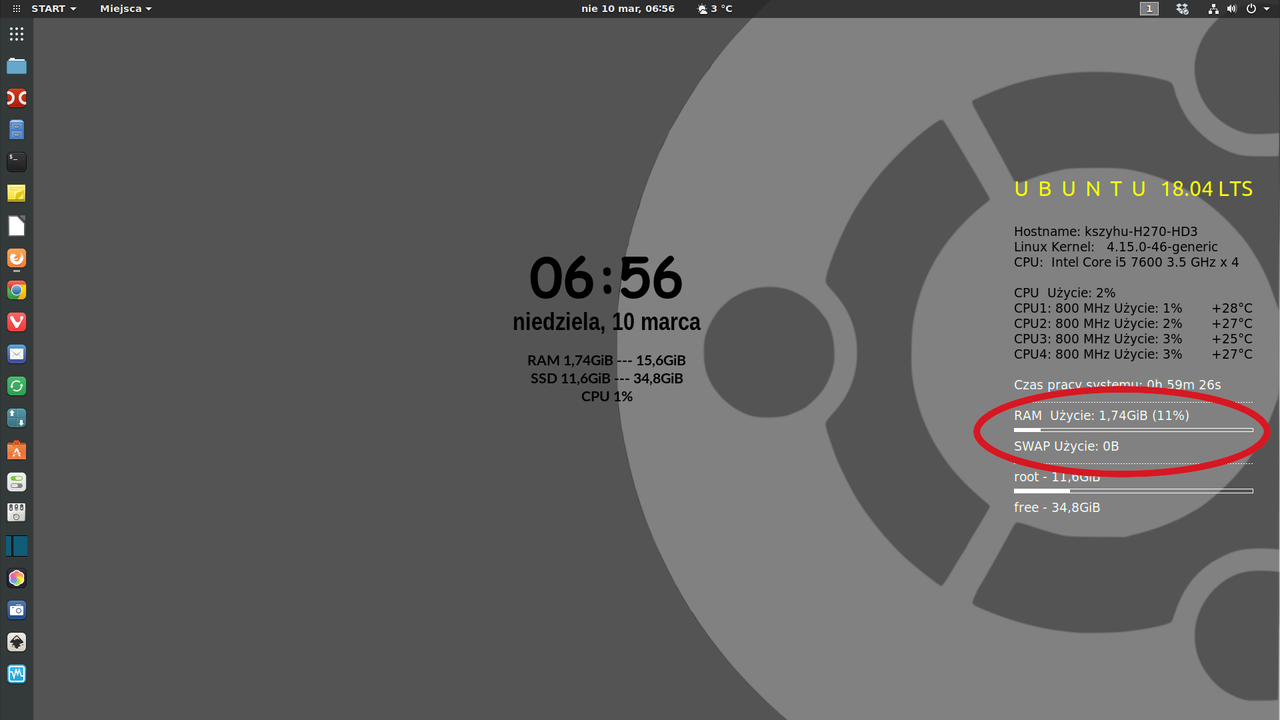Screen dimensions: 1280x720
Task: Launch Google Chrome from the dock
Action: (16, 290)
